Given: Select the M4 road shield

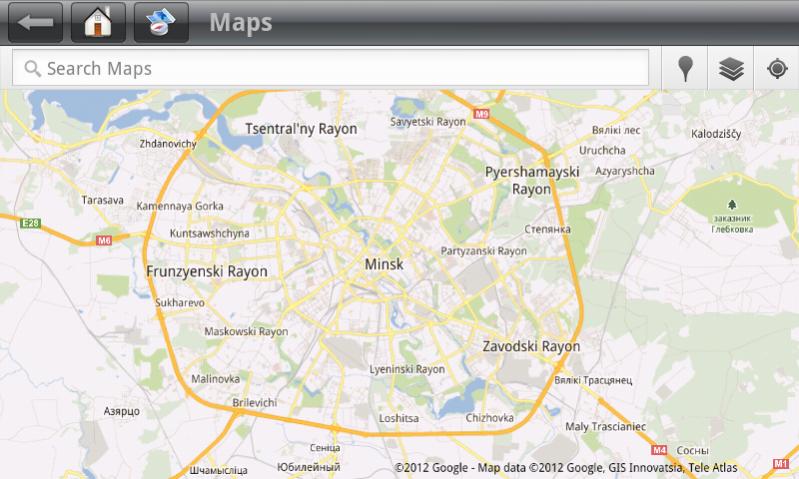Looking at the screenshot, I should pyautogui.click(x=659, y=450).
